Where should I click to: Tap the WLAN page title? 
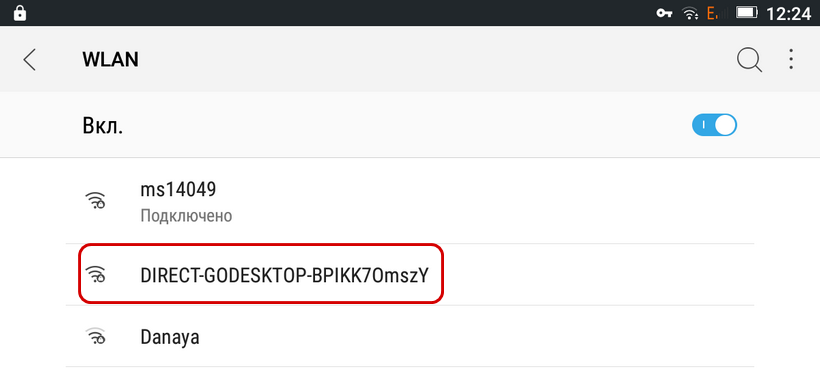tap(110, 60)
